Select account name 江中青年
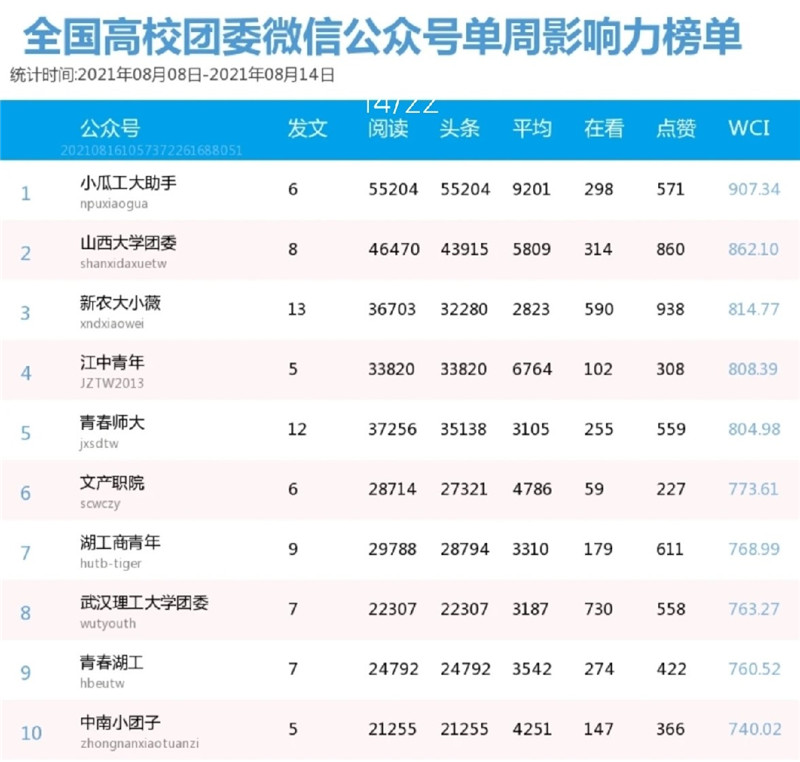This screenshot has height=762, width=800. [x=112, y=363]
